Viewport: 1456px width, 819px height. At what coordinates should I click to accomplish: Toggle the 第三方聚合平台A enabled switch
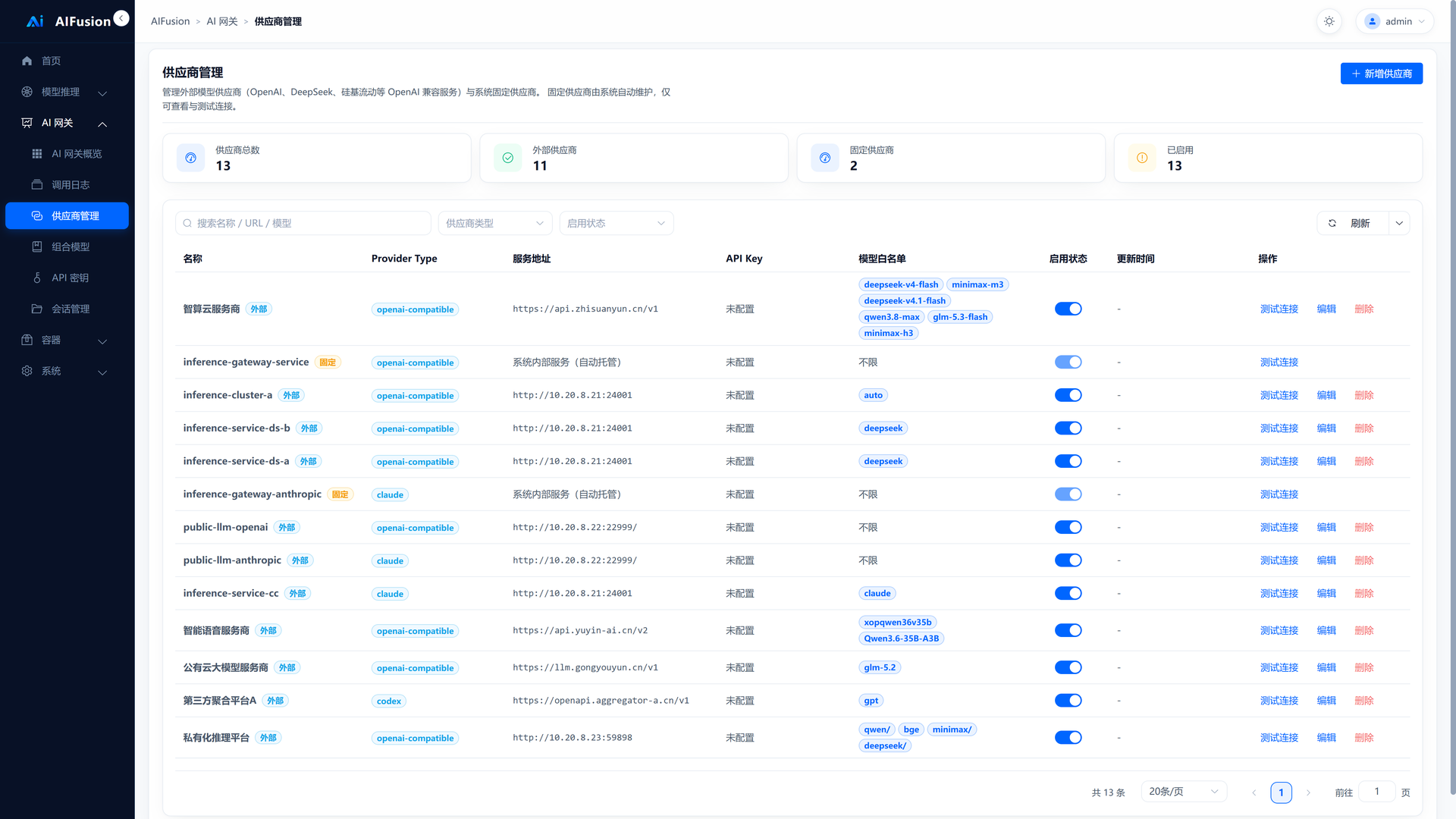(1068, 701)
